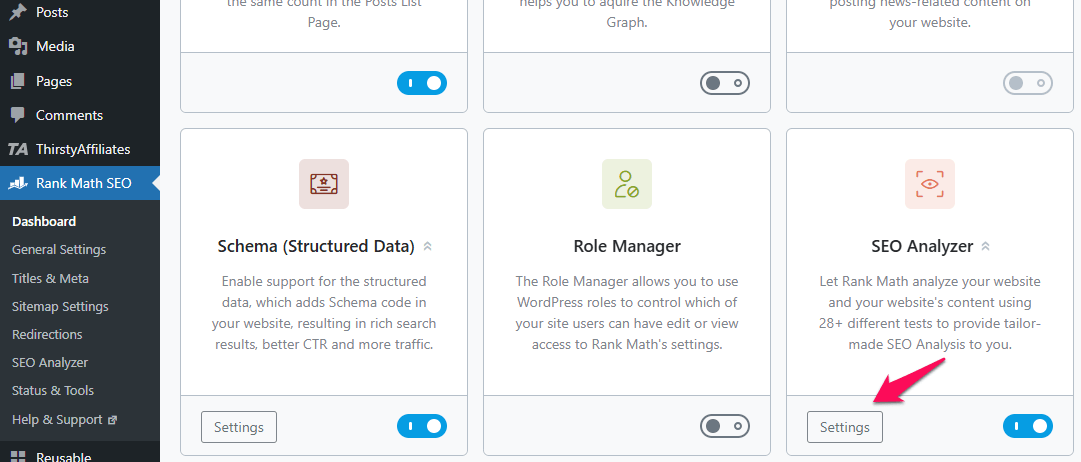The width and height of the screenshot is (1081, 462).
Task: Click the Reusable blocks icon
Action: [x=18, y=456]
